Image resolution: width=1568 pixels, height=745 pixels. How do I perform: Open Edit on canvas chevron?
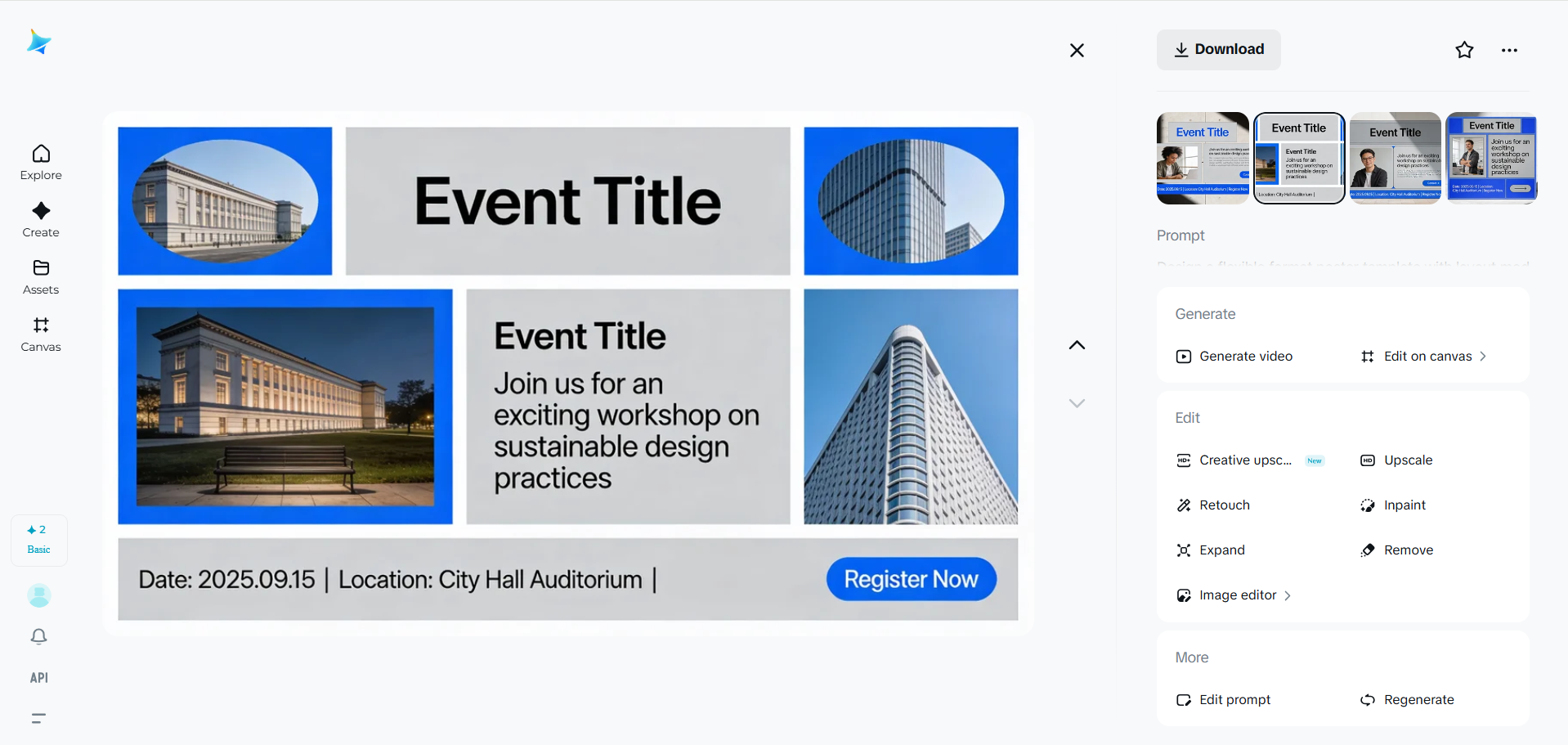1483,357
